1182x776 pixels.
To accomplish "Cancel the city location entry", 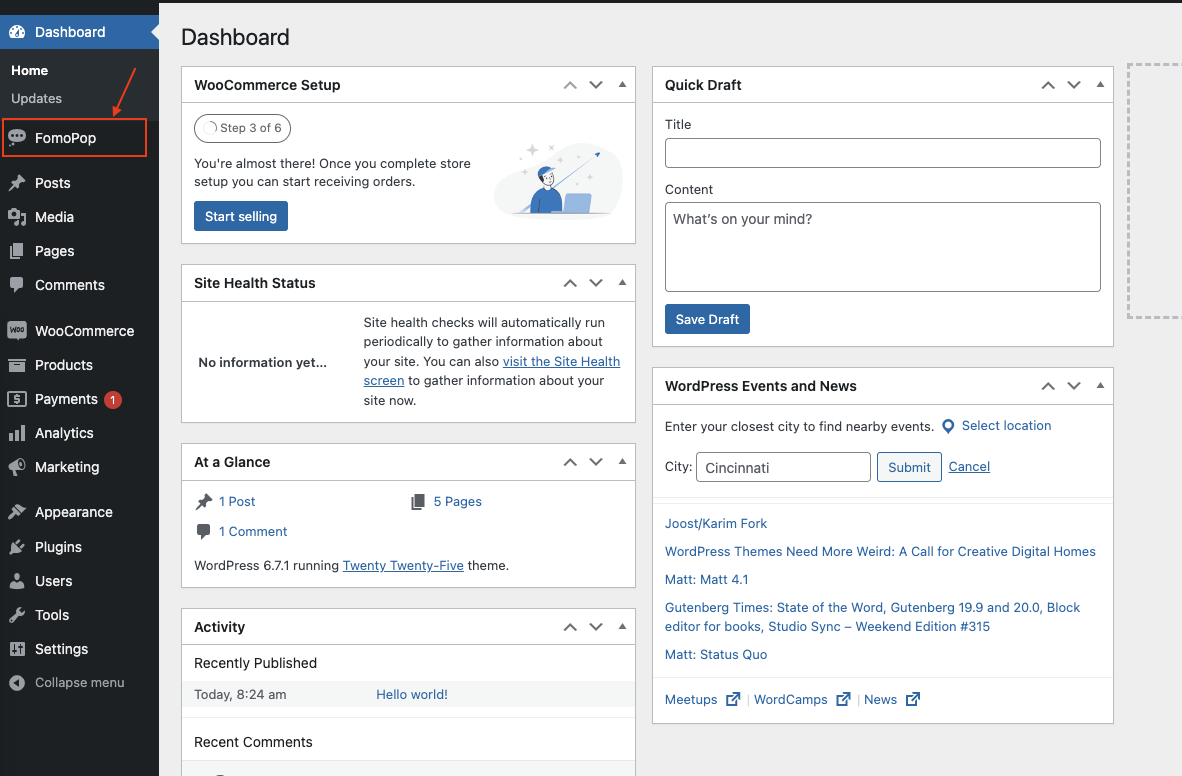I will [969, 467].
